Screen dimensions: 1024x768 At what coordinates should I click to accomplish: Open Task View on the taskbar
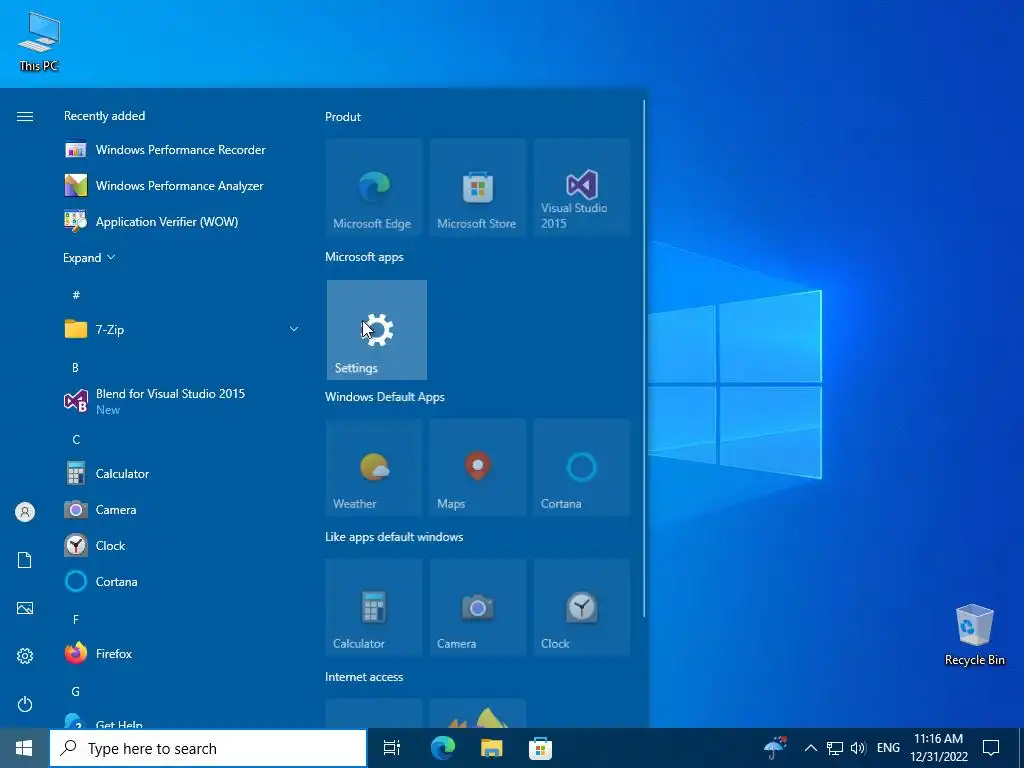tap(392, 748)
